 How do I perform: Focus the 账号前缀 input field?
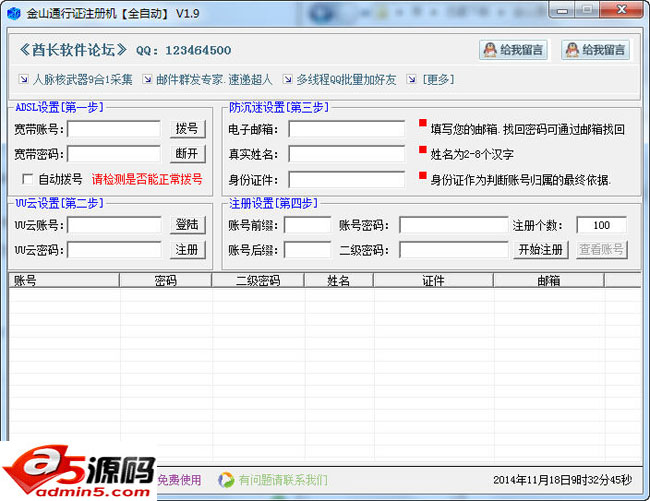(308, 225)
